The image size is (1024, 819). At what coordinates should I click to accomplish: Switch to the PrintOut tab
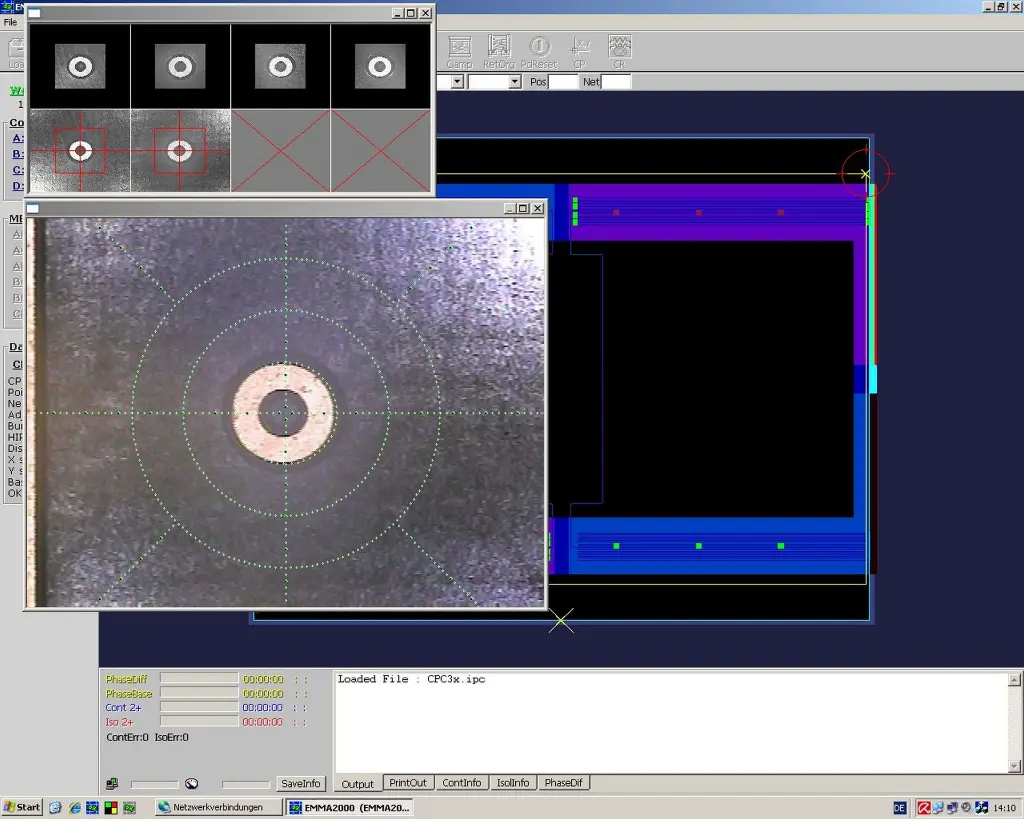tap(408, 783)
